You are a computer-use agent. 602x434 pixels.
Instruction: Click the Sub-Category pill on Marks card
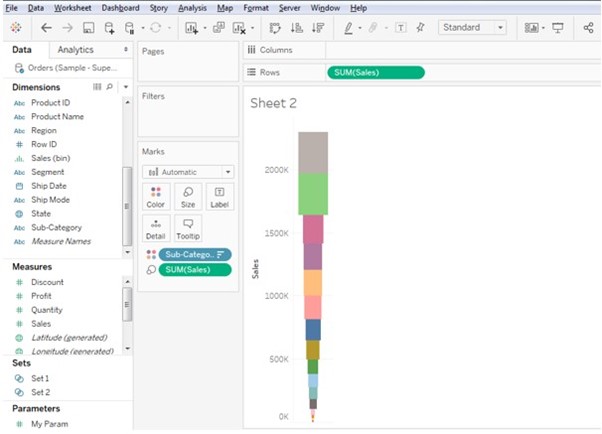click(195, 255)
